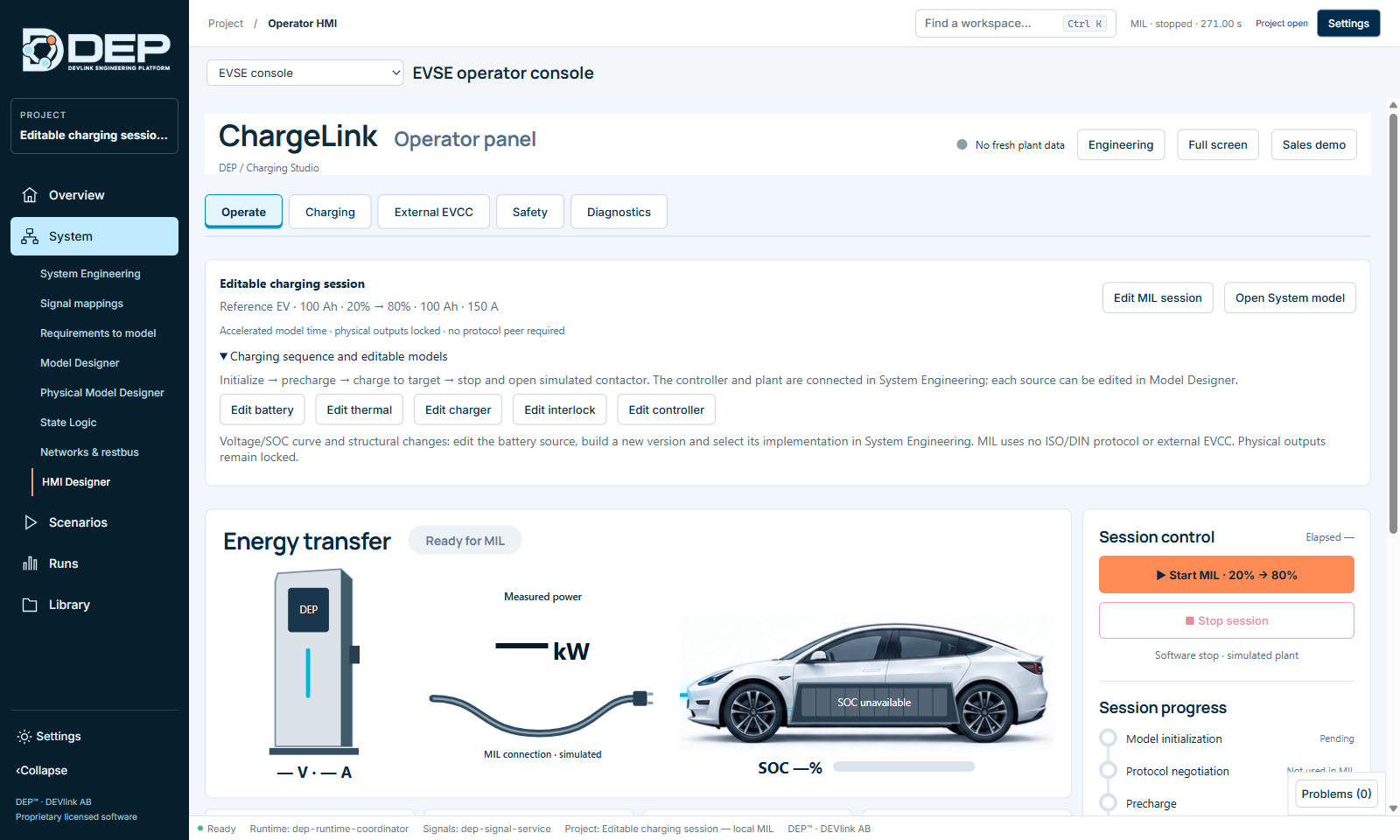Image resolution: width=1400 pixels, height=840 pixels.
Task: Focus the Find a workspace search field
Action: pos(1015,24)
